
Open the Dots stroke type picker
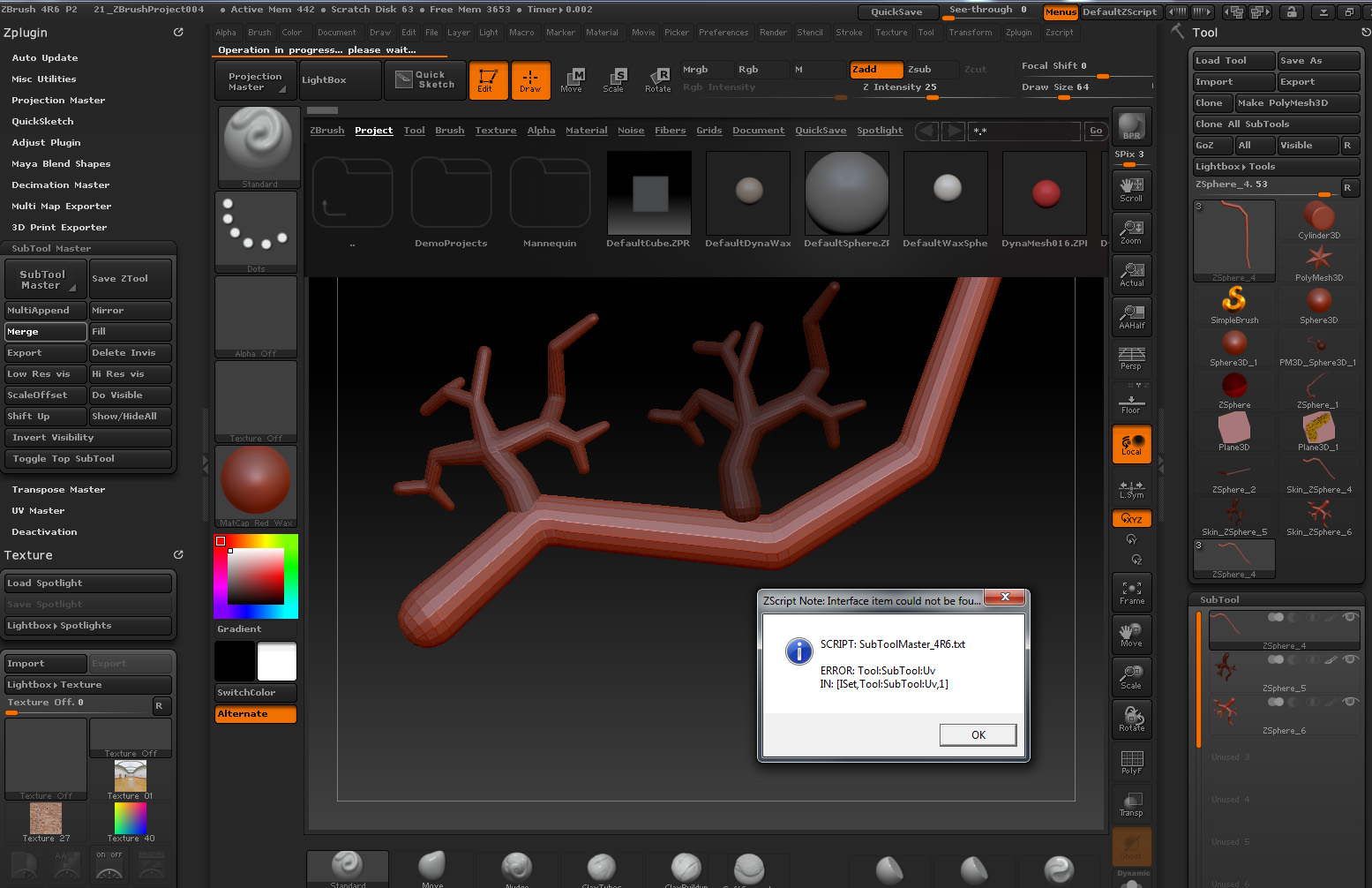(257, 232)
